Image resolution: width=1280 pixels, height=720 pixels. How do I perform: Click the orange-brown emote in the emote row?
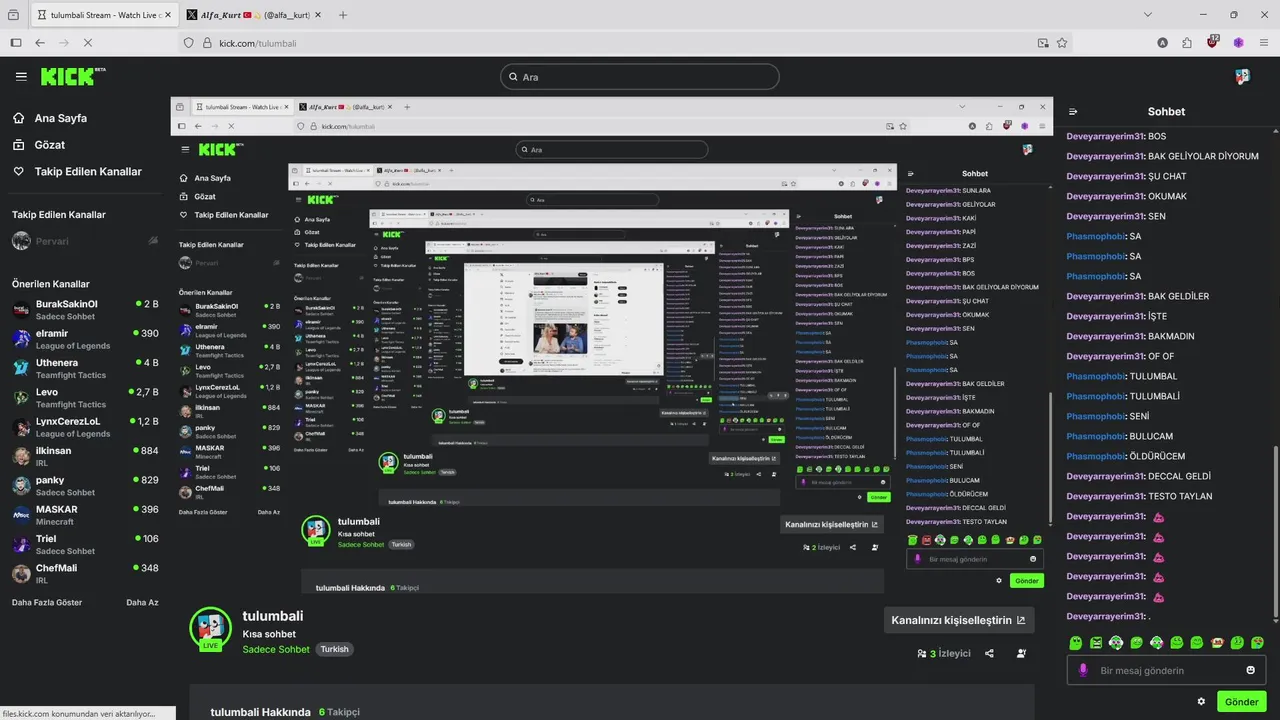click(1217, 642)
